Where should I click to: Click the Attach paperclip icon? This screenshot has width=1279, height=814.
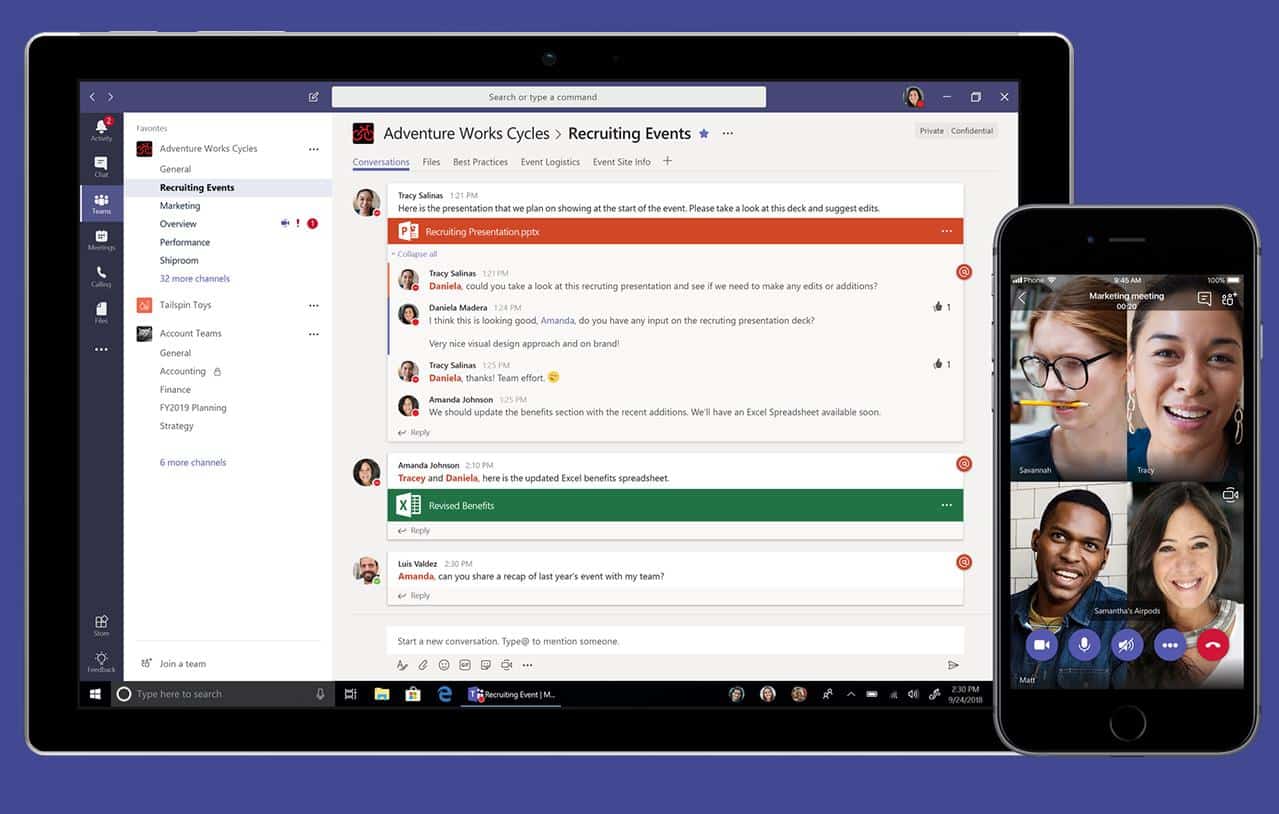[x=423, y=665]
